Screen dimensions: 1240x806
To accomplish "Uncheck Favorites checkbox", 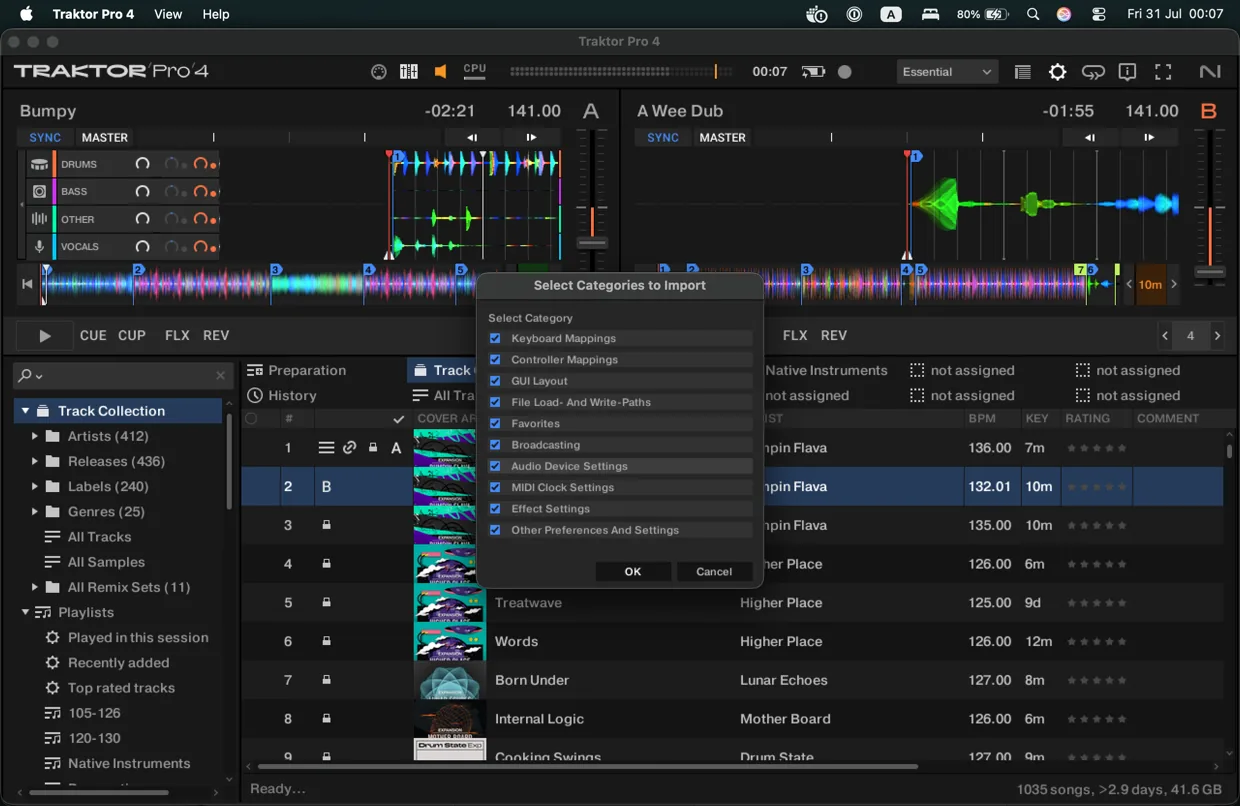I will click(495, 423).
